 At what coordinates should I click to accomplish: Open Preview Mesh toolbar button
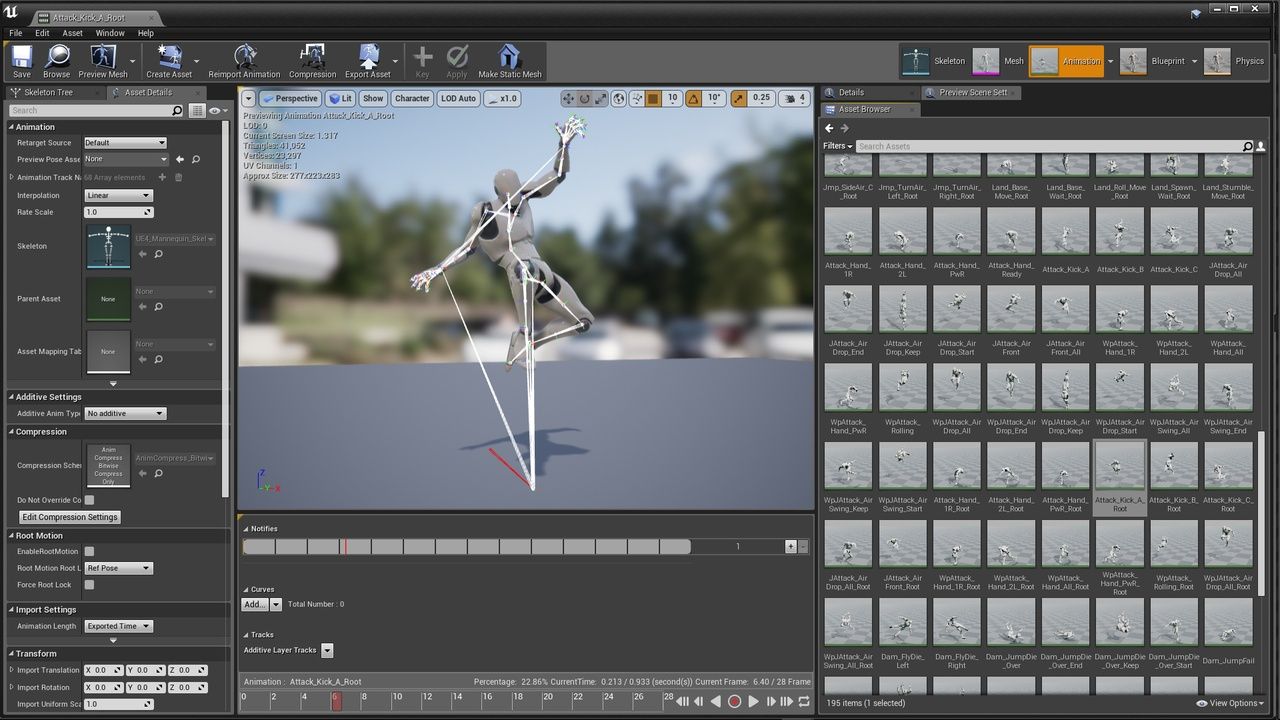(103, 61)
